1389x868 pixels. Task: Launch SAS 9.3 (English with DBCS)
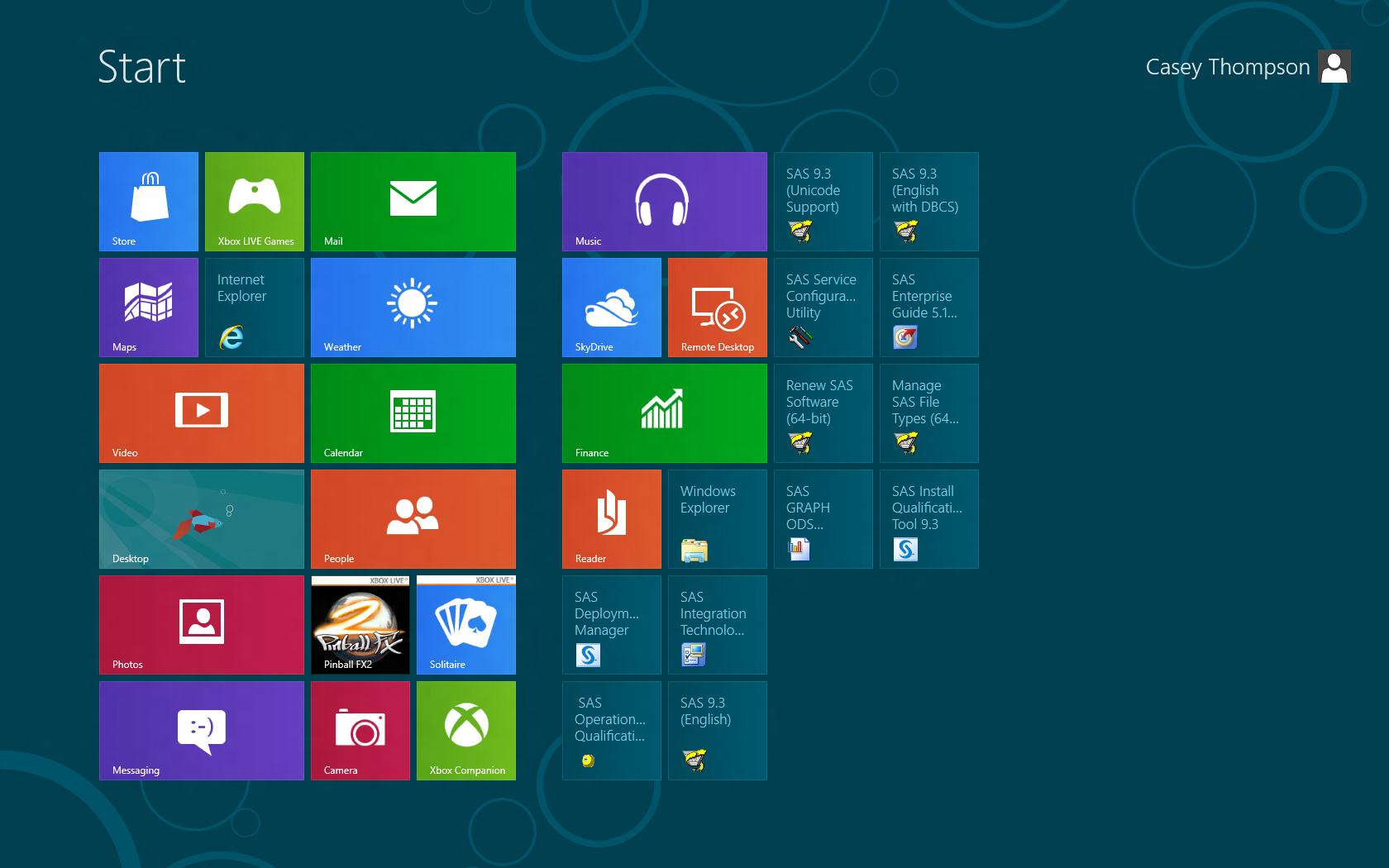coord(929,202)
